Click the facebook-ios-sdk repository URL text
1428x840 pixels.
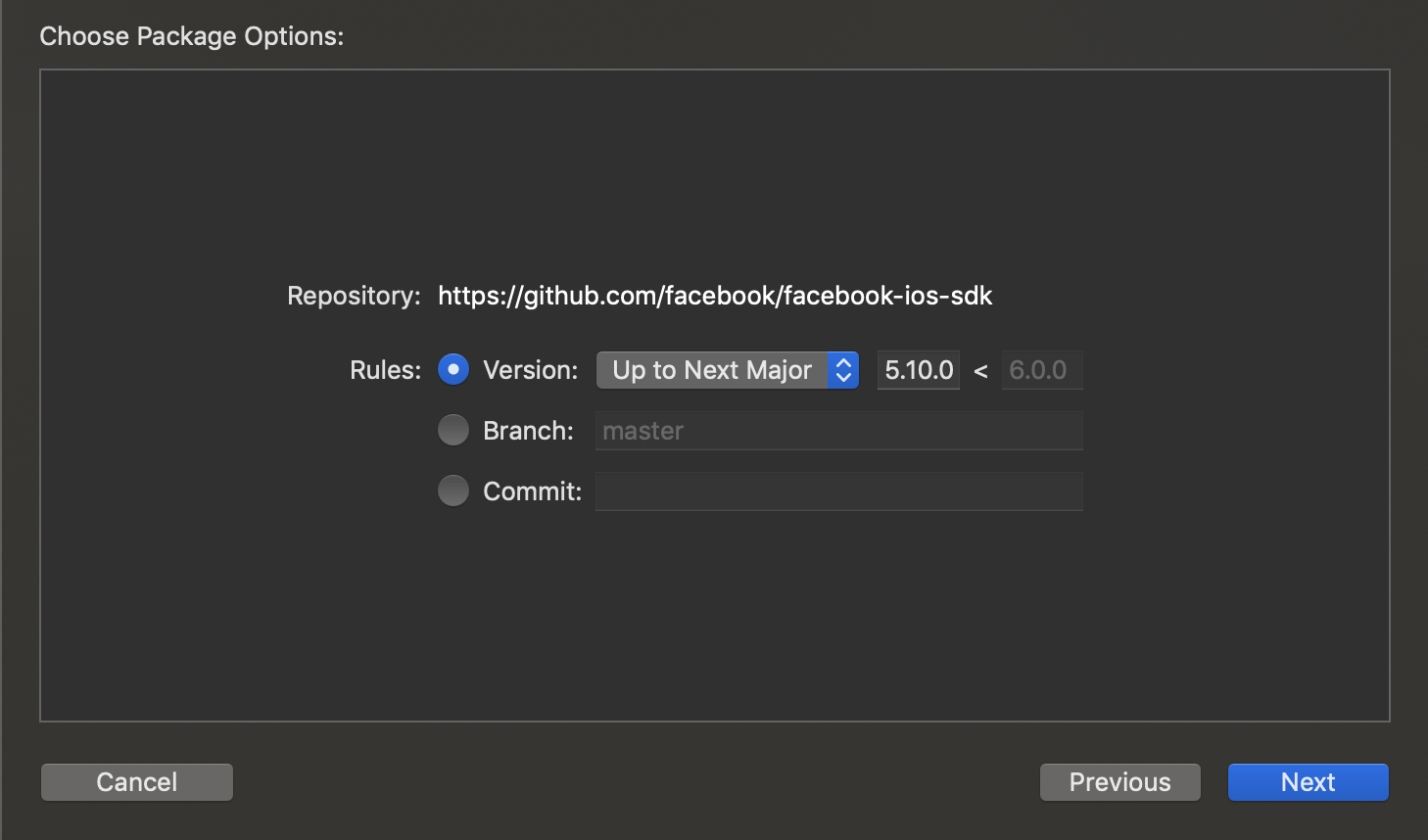coord(715,296)
